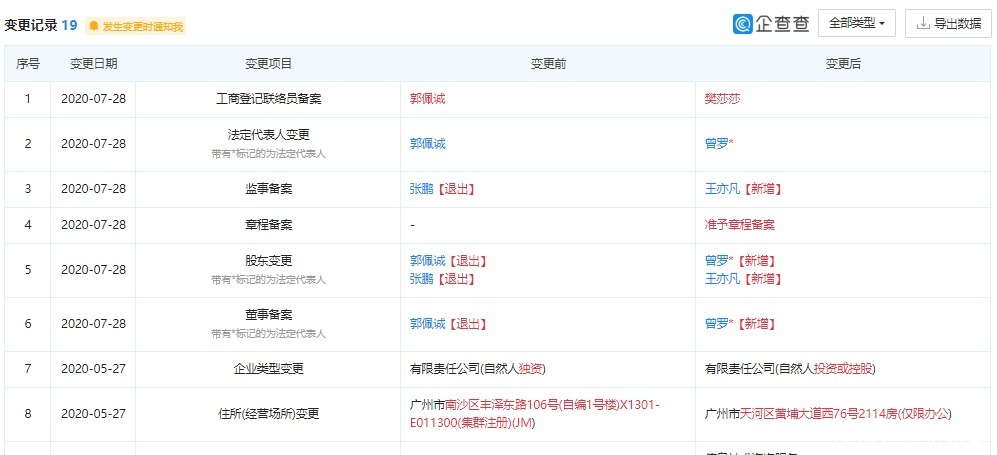This screenshot has width=997, height=455.
Task: Click sequence number 4
Action: (x=27, y=224)
